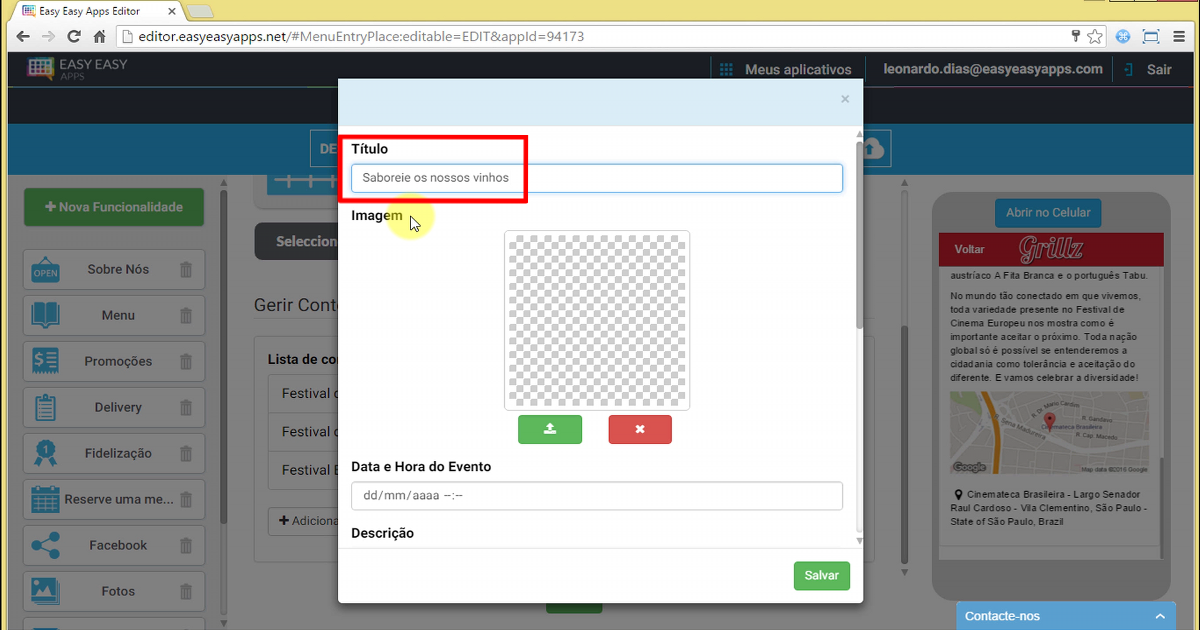Click Voltar in the phone preview
This screenshot has height=630, width=1200.
point(969,249)
